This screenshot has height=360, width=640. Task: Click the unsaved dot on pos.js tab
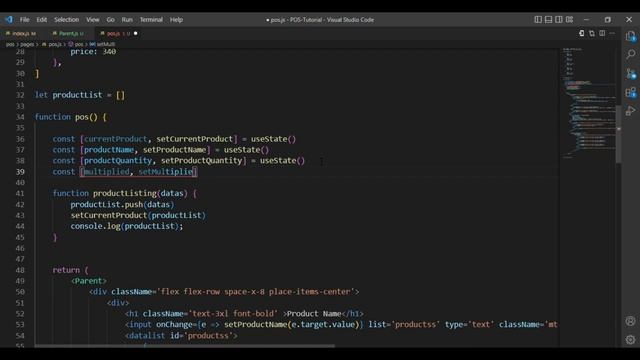click(x=136, y=33)
